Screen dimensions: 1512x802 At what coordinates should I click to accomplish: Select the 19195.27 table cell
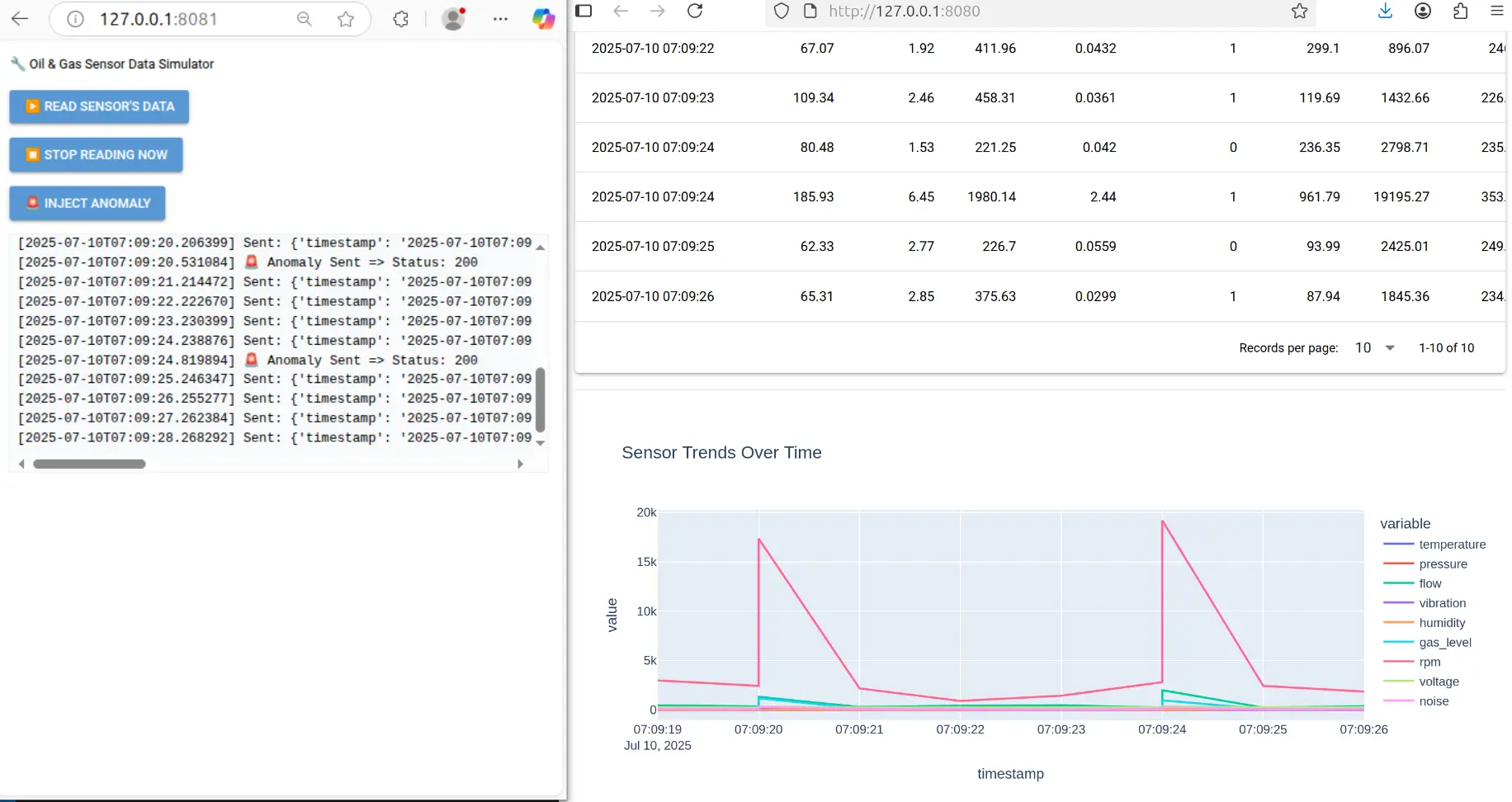pyautogui.click(x=1401, y=197)
